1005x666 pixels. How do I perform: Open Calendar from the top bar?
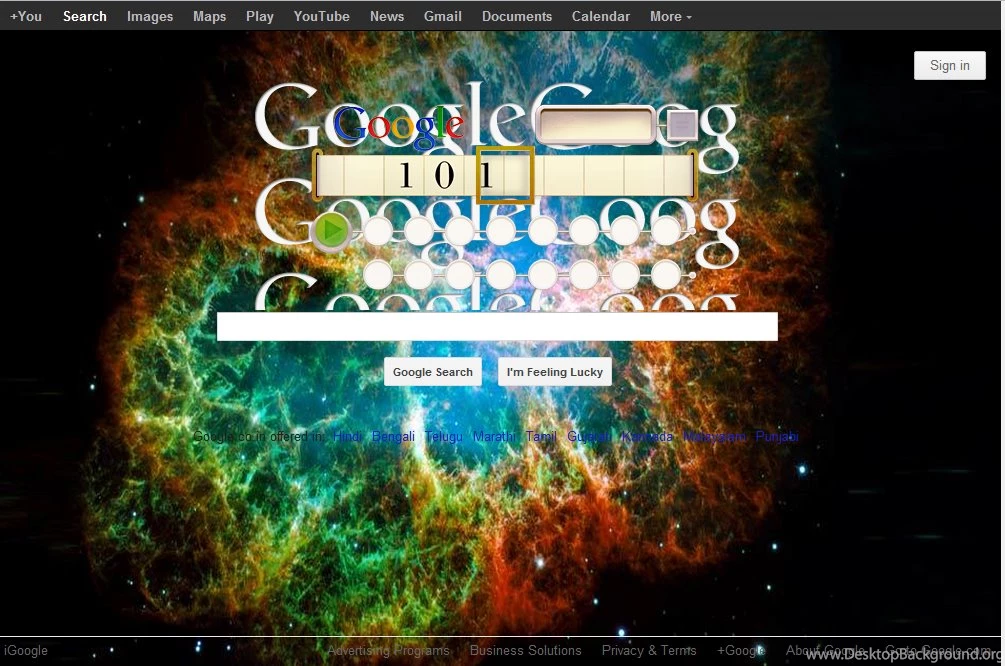click(x=601, y=16)
